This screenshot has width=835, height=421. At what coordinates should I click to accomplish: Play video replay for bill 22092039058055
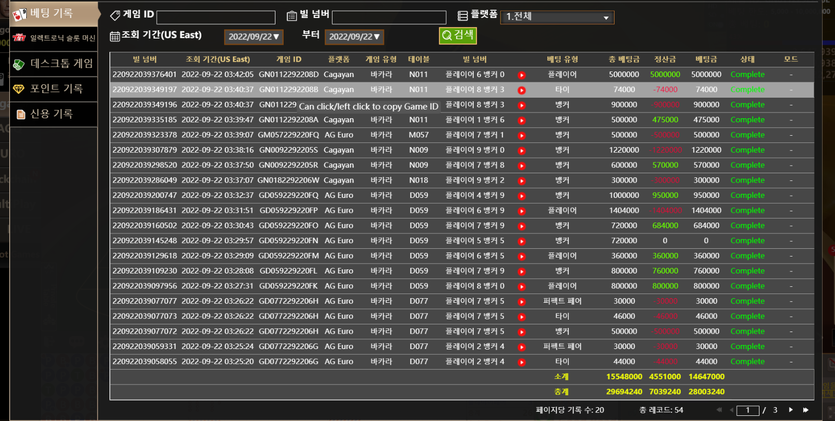[521, 362]
